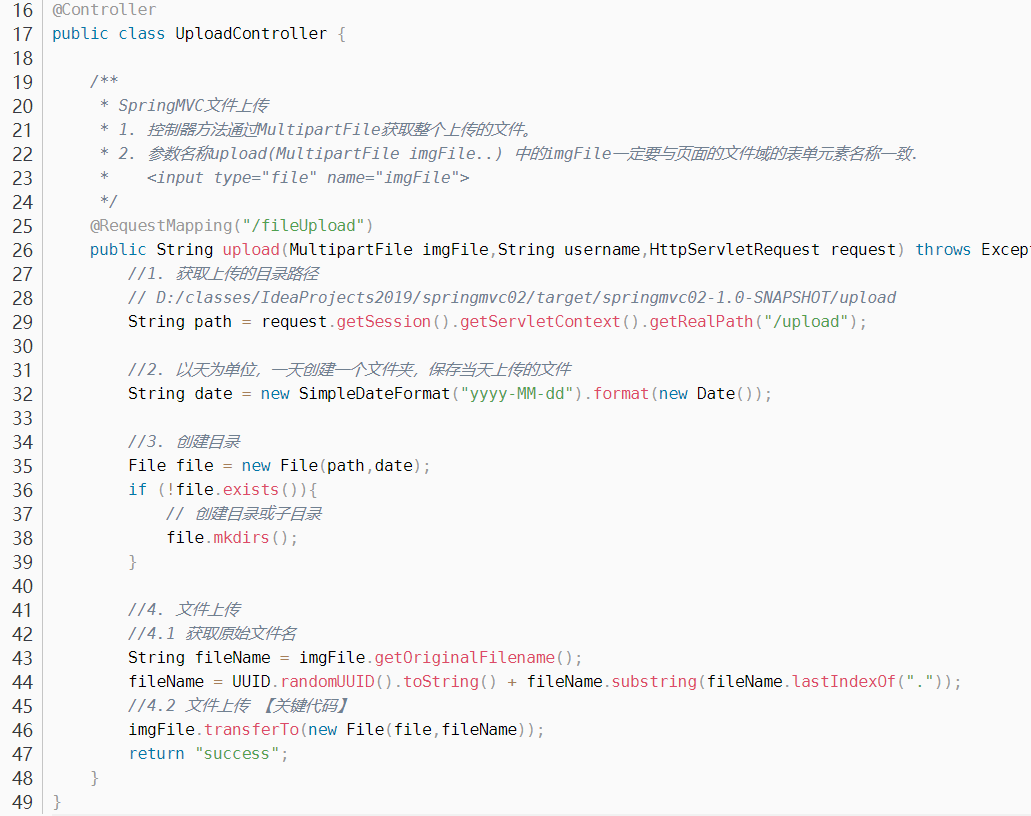Click the substring method call

(654, 682)
